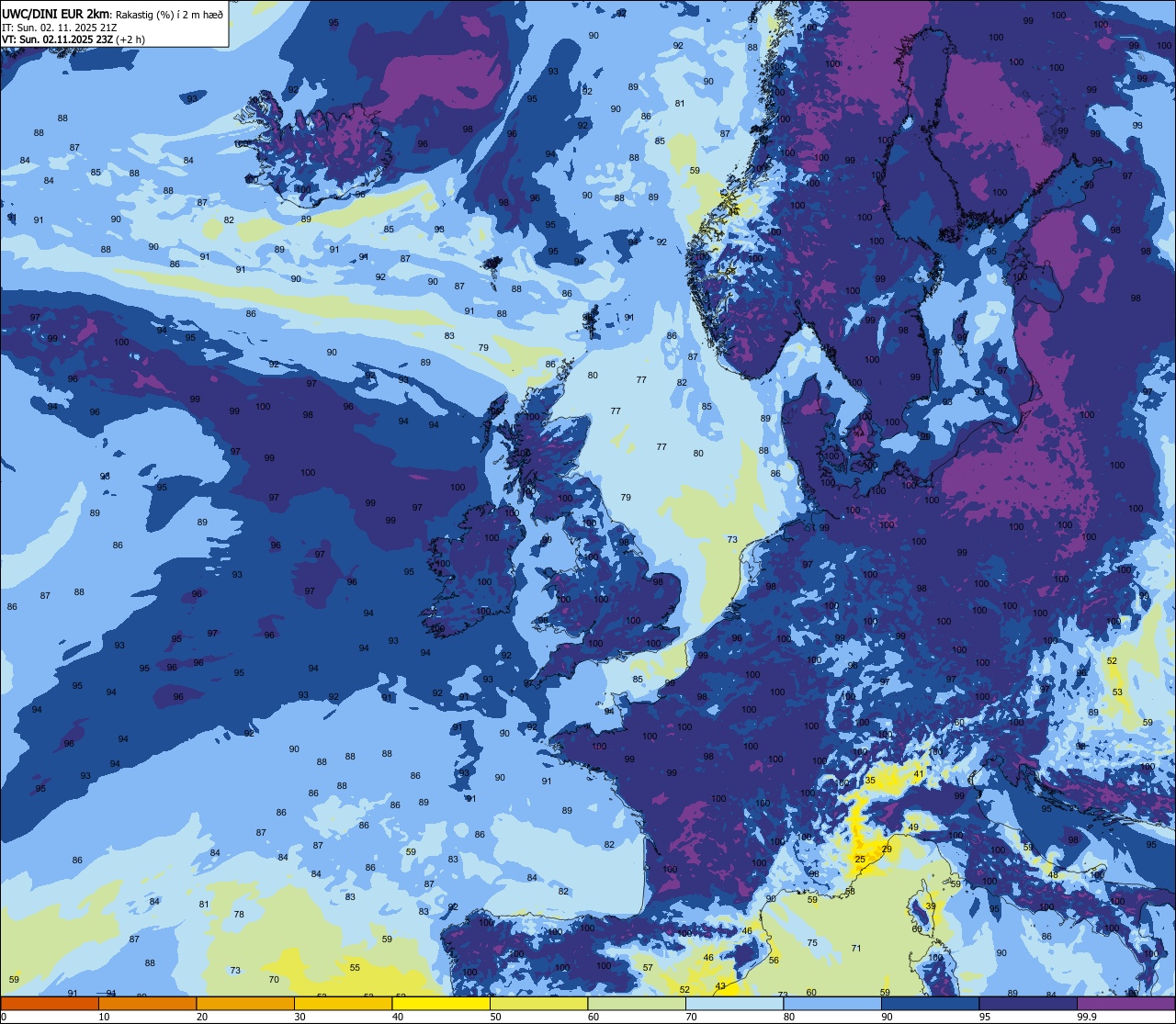Image resolution: width=1176 pixels, height=1024 pixels.
Task: Click the '25' humidity value on the map
Action: [x=860, y=860]
